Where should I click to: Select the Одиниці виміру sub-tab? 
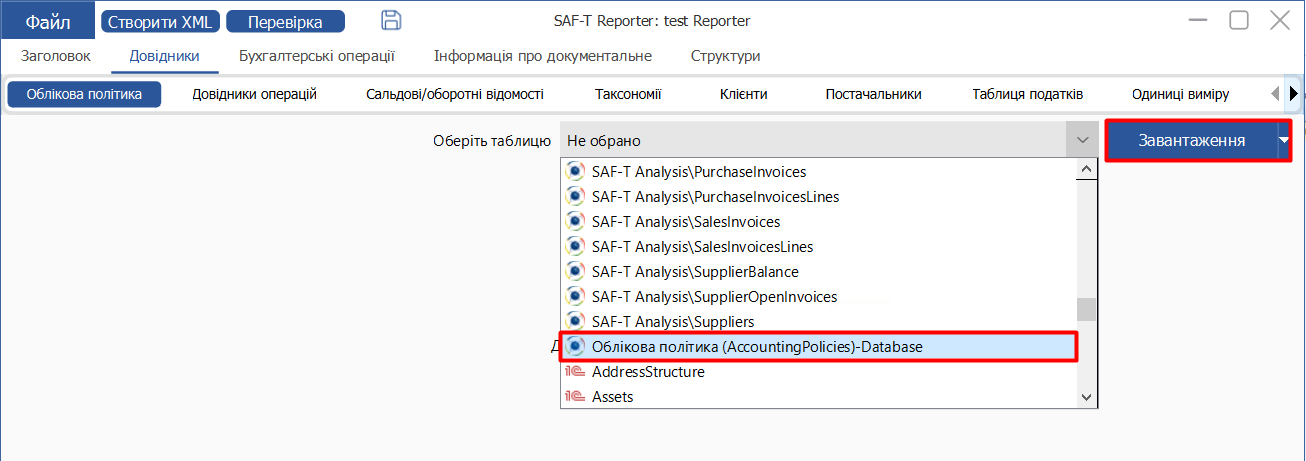click(1180, 94)
